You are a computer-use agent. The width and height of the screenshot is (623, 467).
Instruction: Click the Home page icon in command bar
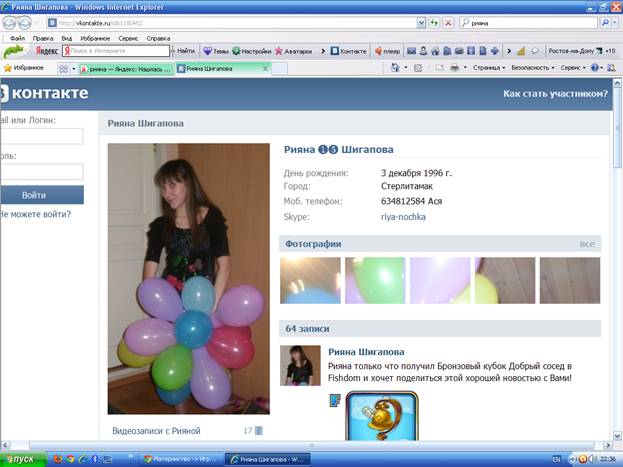(395, 68)
